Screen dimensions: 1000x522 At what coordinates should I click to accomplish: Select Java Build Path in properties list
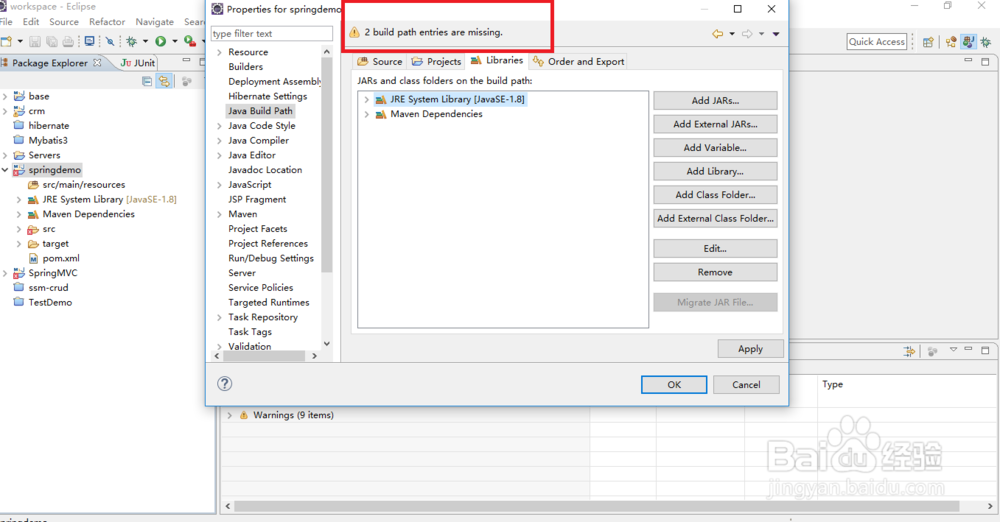pyautogui.click(x=260, y=111)
